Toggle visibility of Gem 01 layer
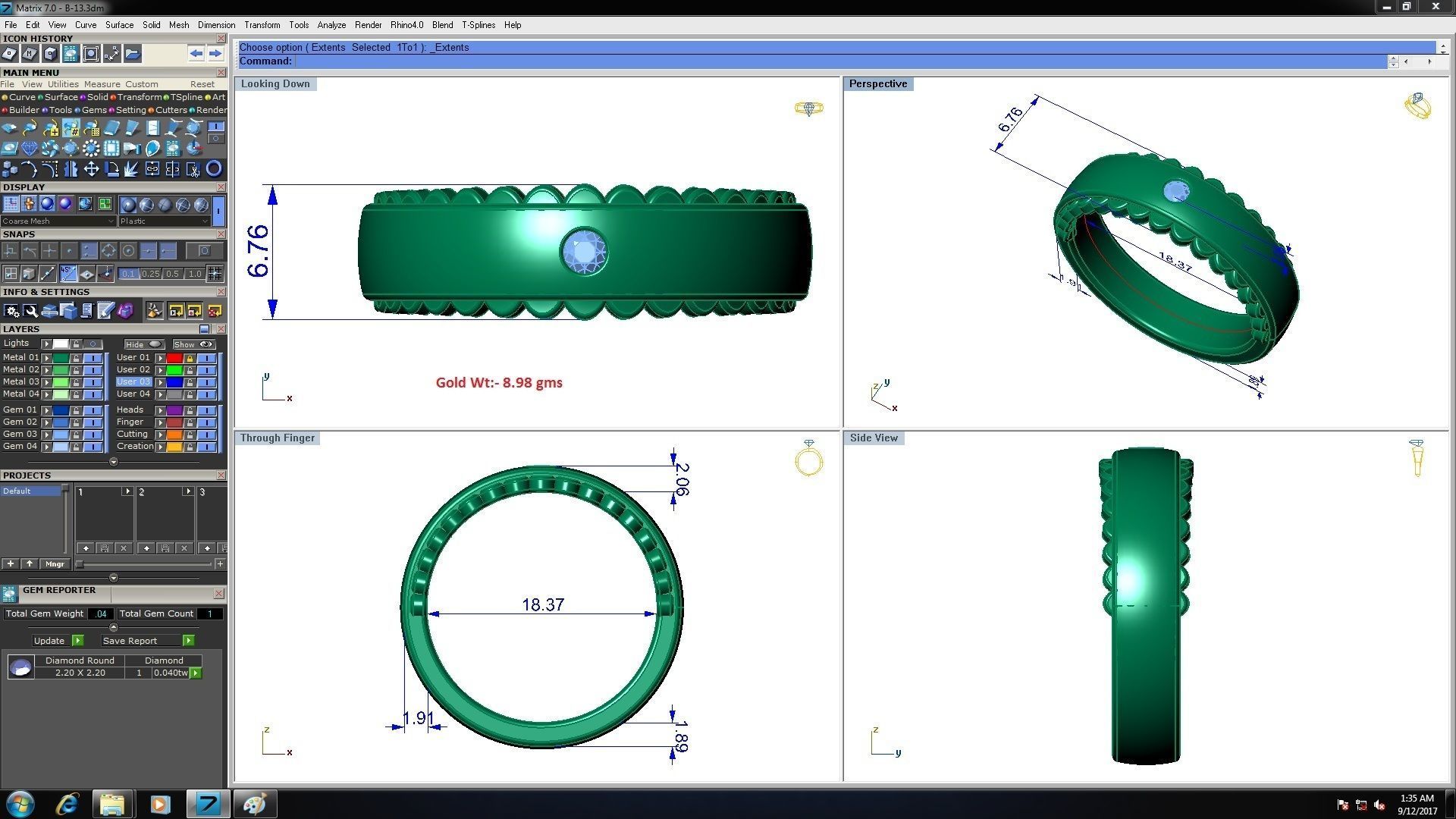Screen dimensions: 1456x819 pos(93,410)
